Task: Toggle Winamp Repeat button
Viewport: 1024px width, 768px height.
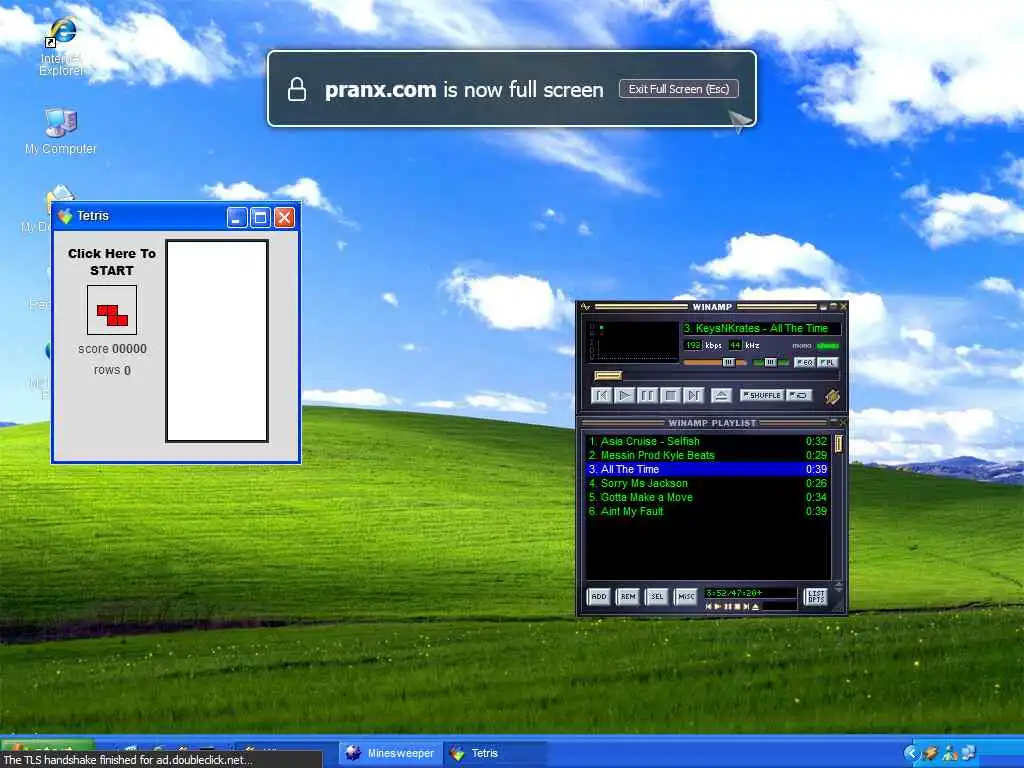Action: [x=799, y=395]
